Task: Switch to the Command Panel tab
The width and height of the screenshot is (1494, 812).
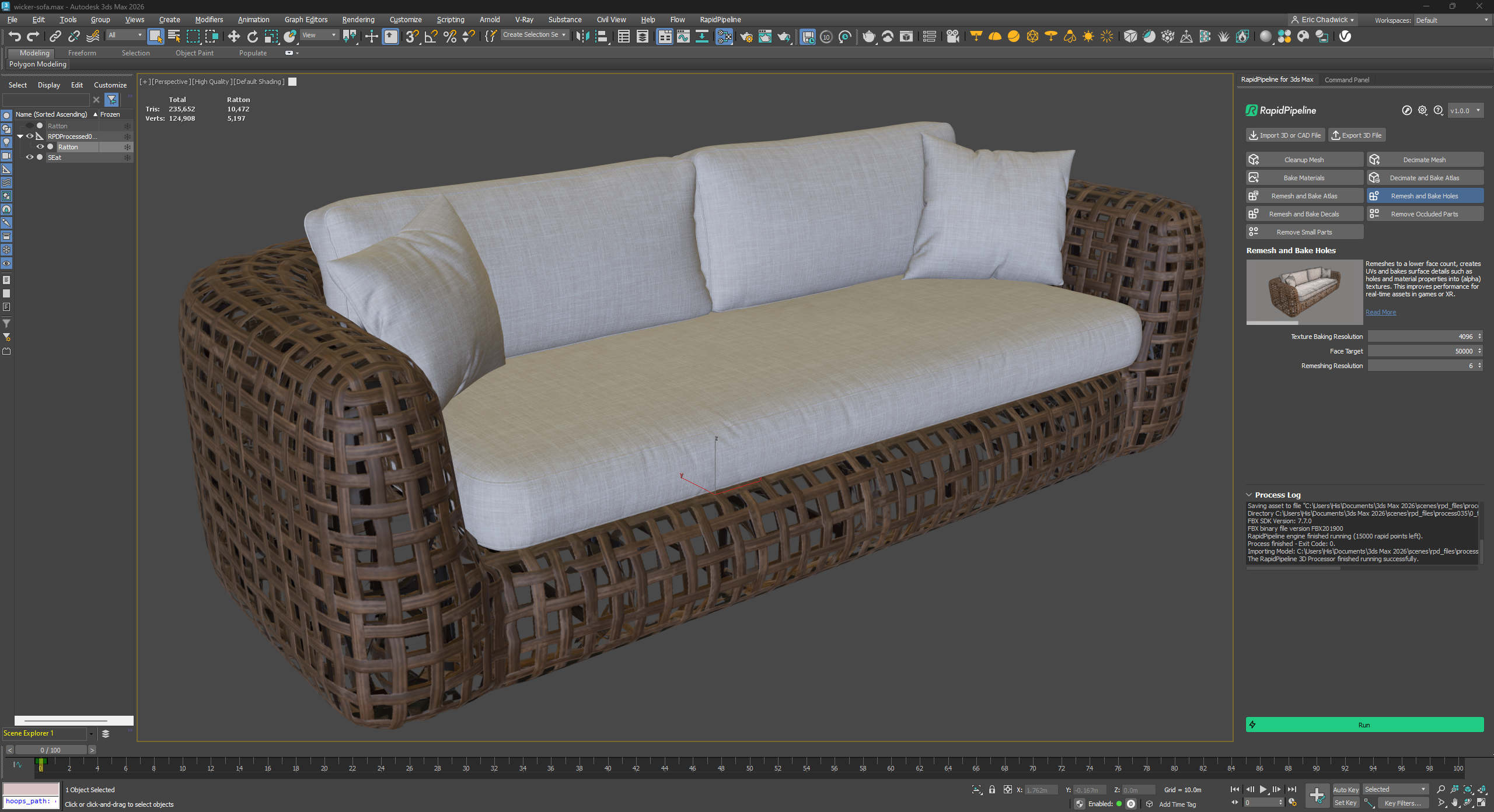Action: tap(1346, 79)
